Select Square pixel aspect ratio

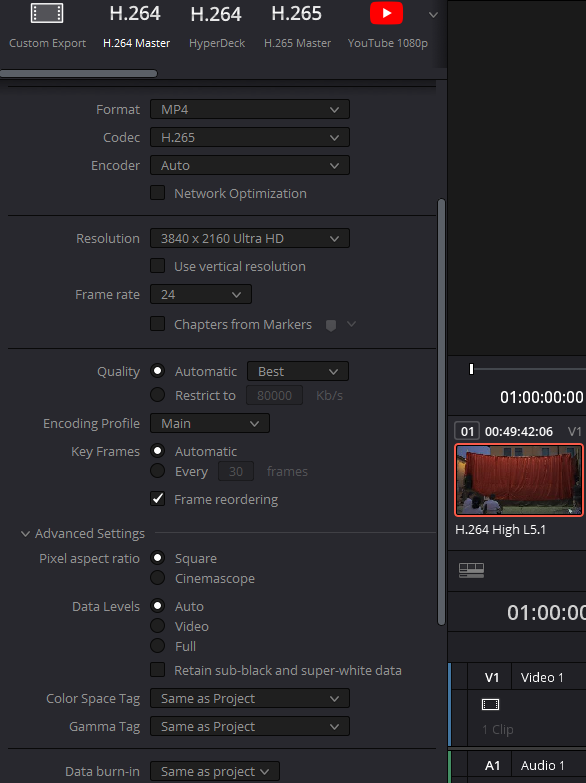tap(158, 558)
